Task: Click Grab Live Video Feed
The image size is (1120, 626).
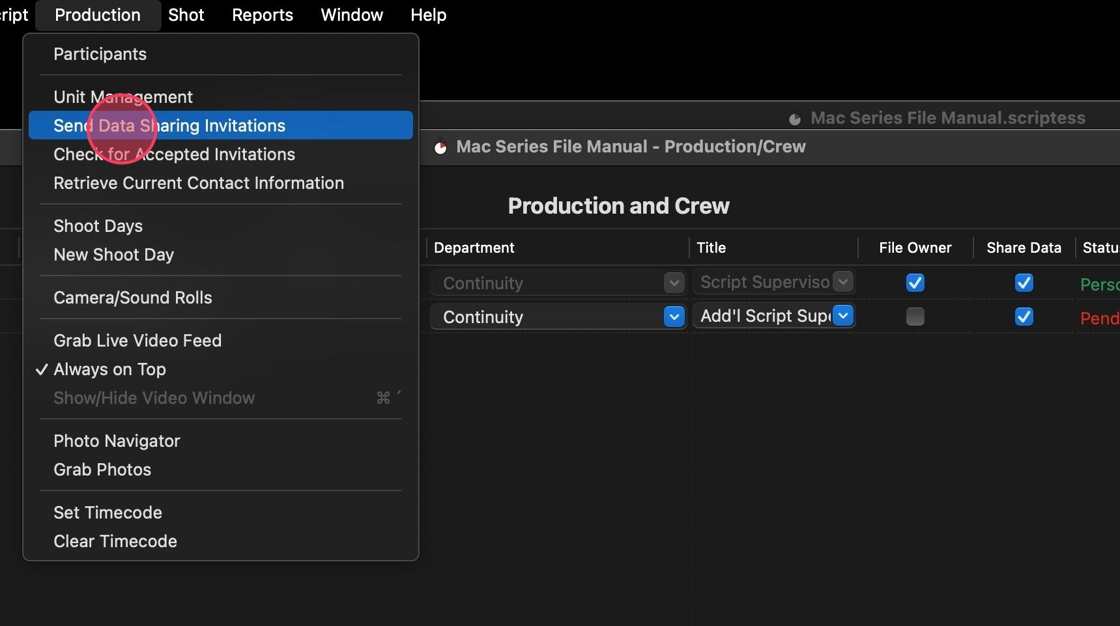Action: tap(137, 341)
